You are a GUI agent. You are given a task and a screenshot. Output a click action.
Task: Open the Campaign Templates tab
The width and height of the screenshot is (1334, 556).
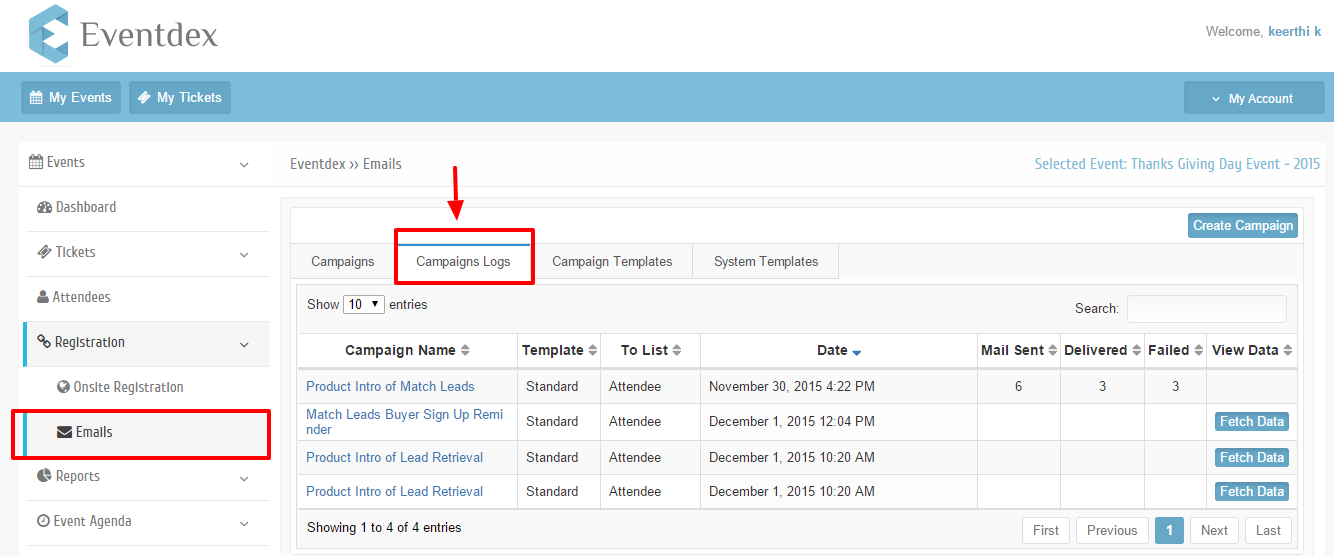(612, 261)
